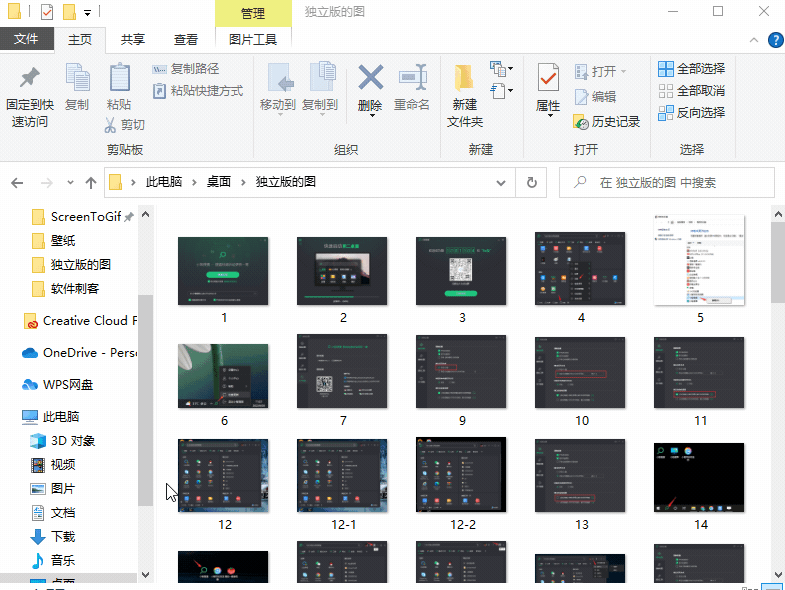Click the Copy (复制) ribbon icon
The height and width of the screenshot is (590, 785).
tap(77, 78)
